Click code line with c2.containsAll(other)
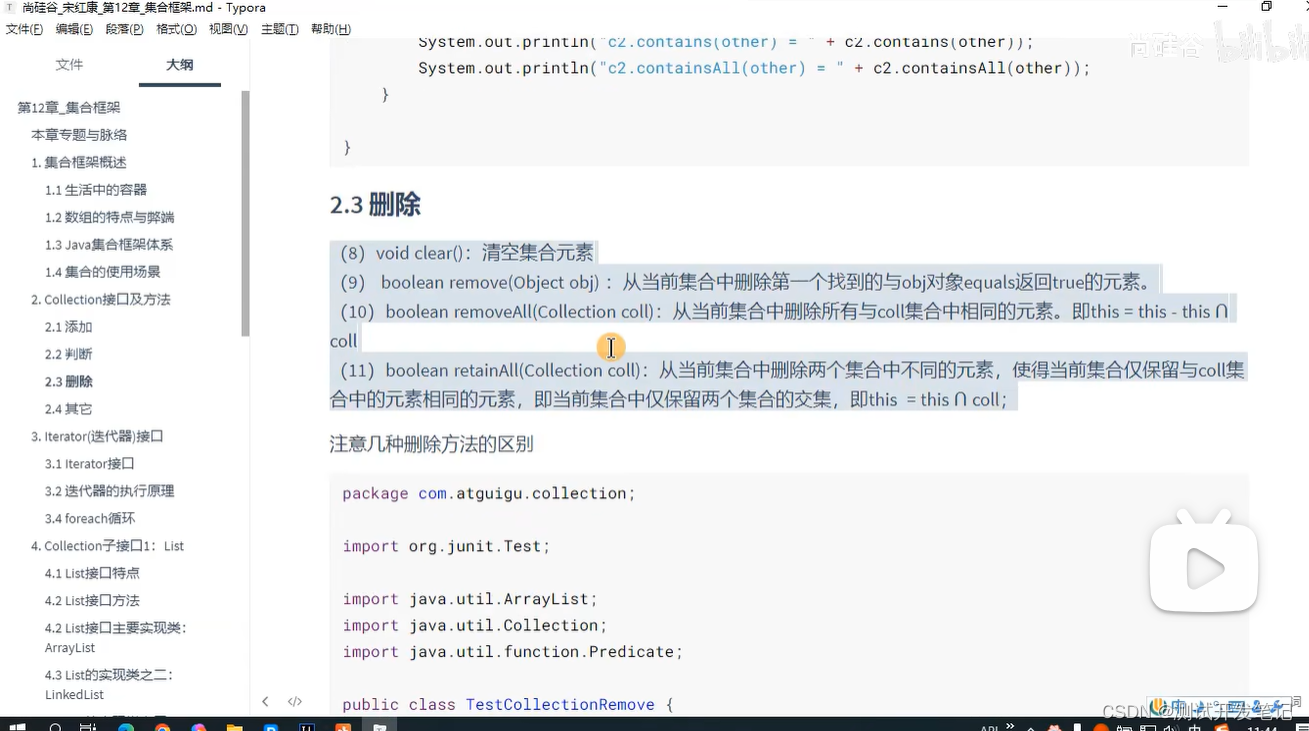1309x731 pixels. coord(754,68)
